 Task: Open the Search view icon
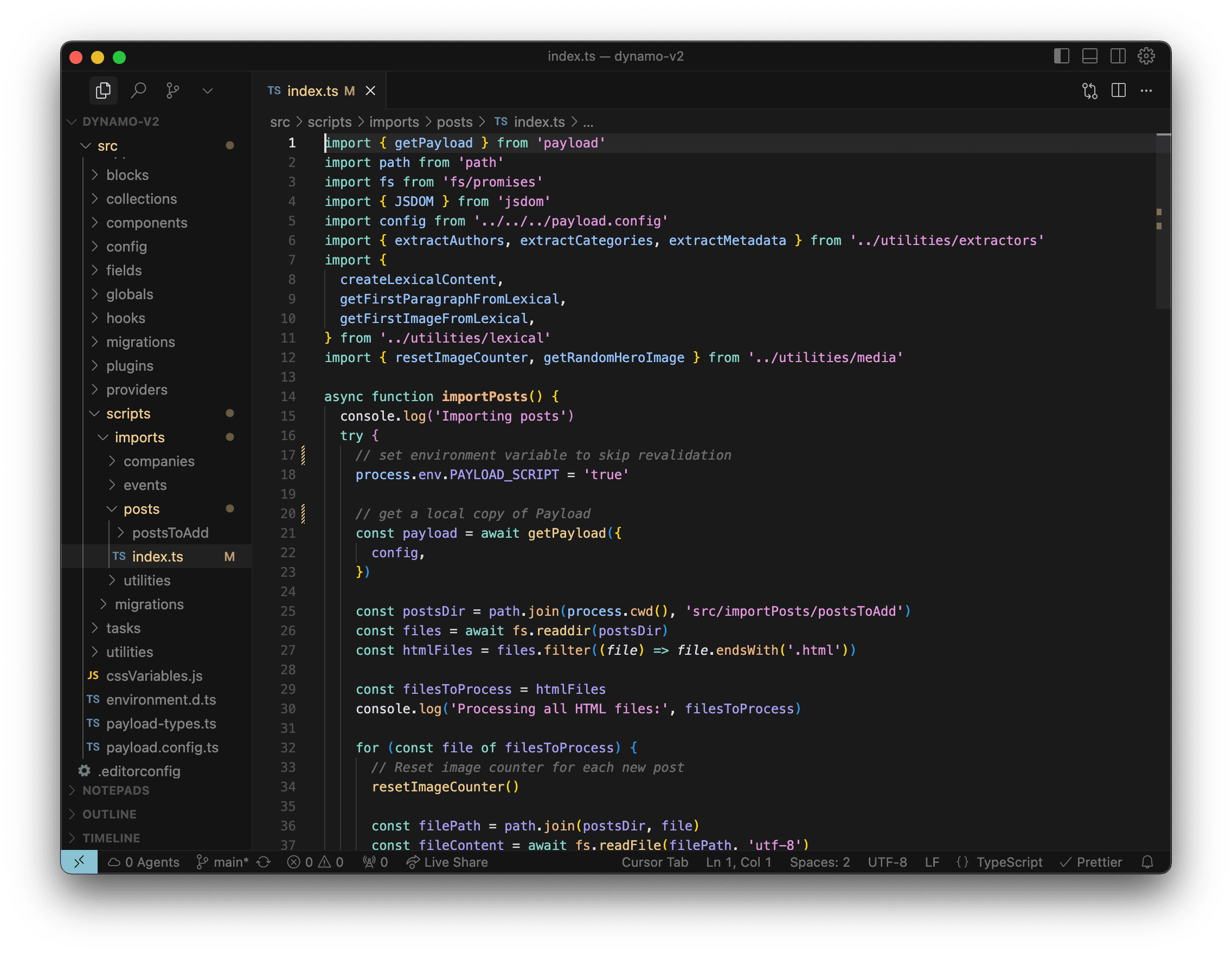click(138, 91)
